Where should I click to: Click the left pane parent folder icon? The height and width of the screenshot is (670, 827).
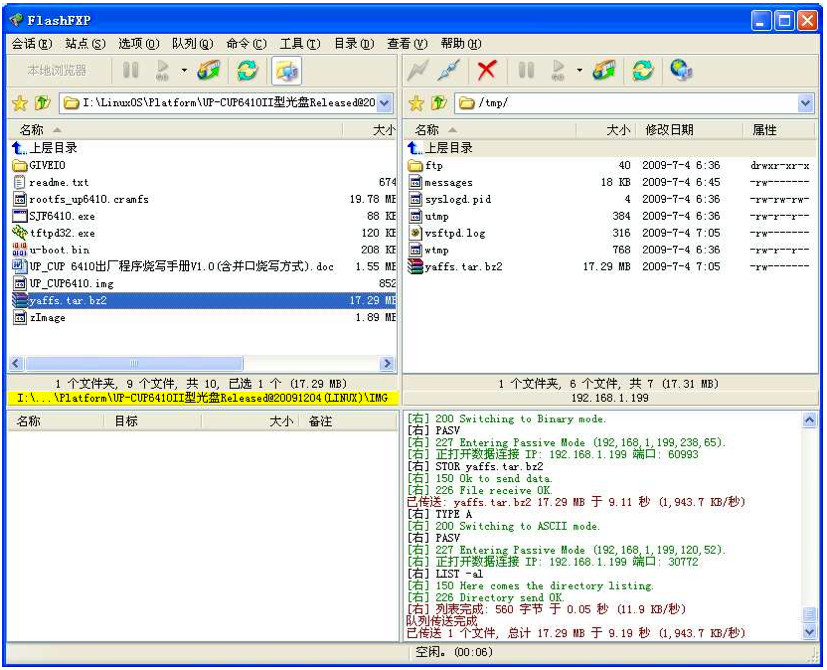43,103
